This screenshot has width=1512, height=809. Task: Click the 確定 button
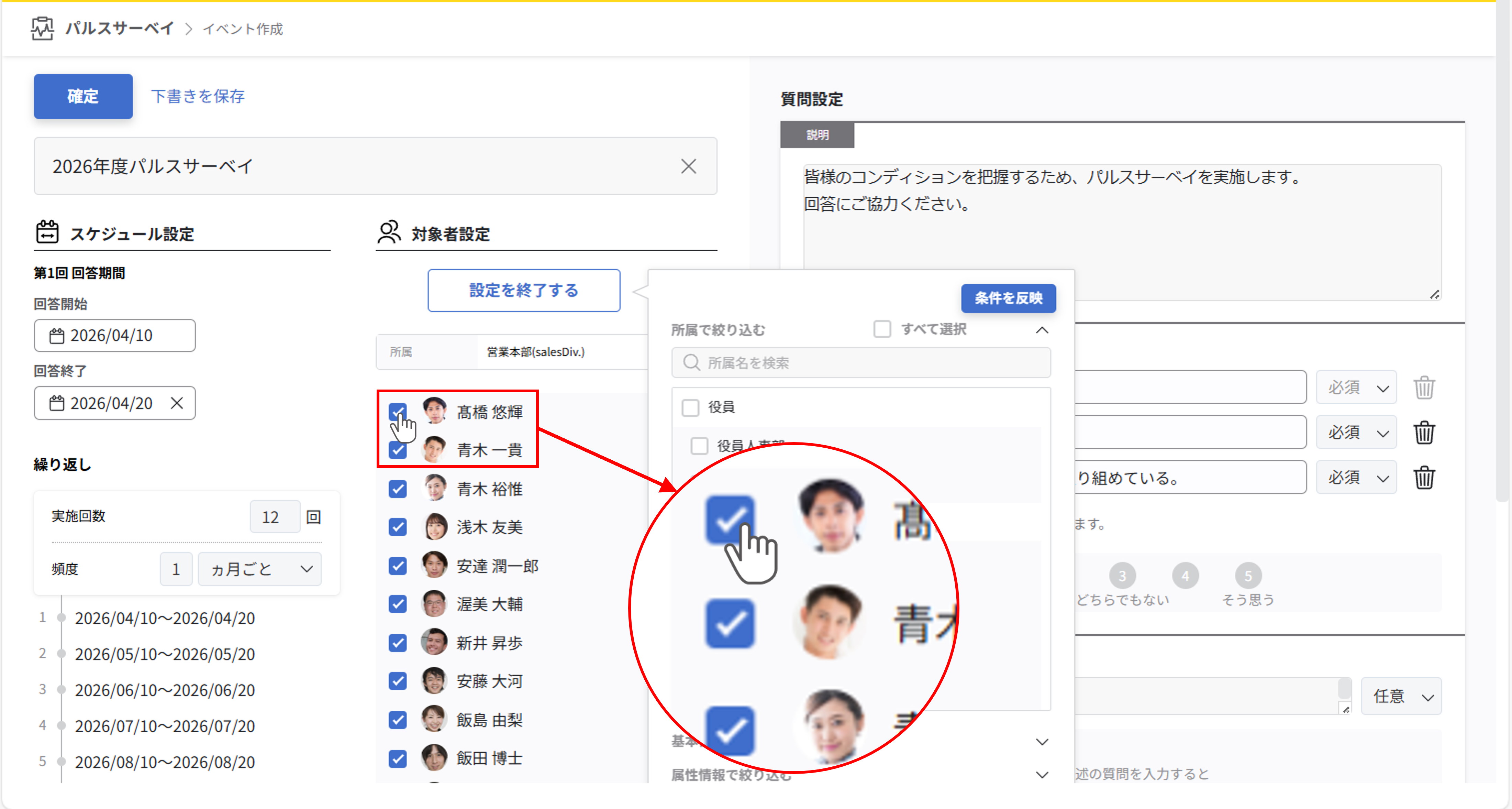pos(83,96)
